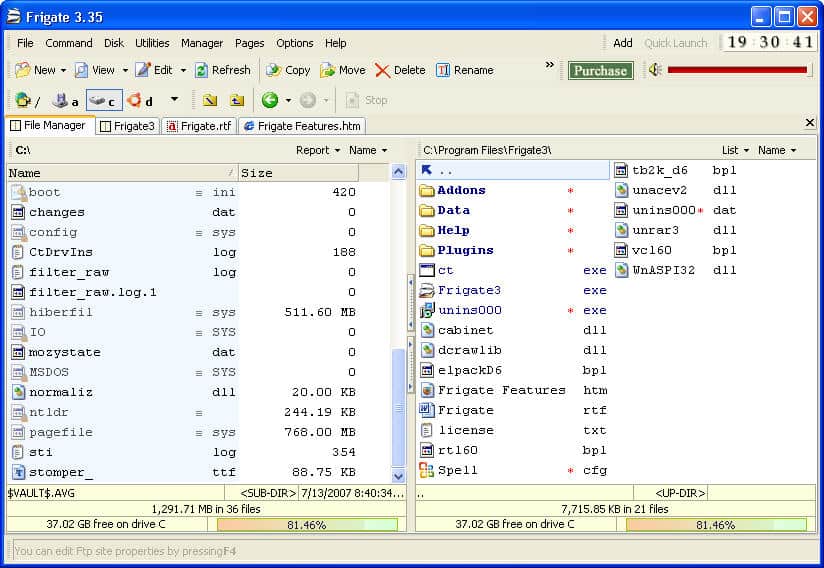Switch to floppy drive a

click(x=65, y=100)
